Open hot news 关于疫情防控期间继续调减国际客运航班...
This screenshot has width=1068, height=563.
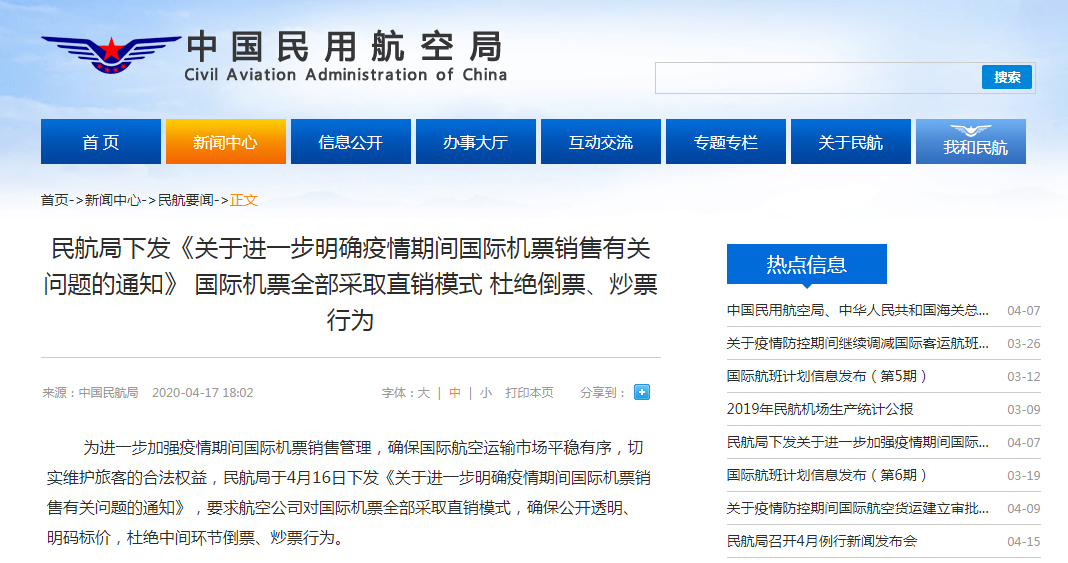[858, 343]
